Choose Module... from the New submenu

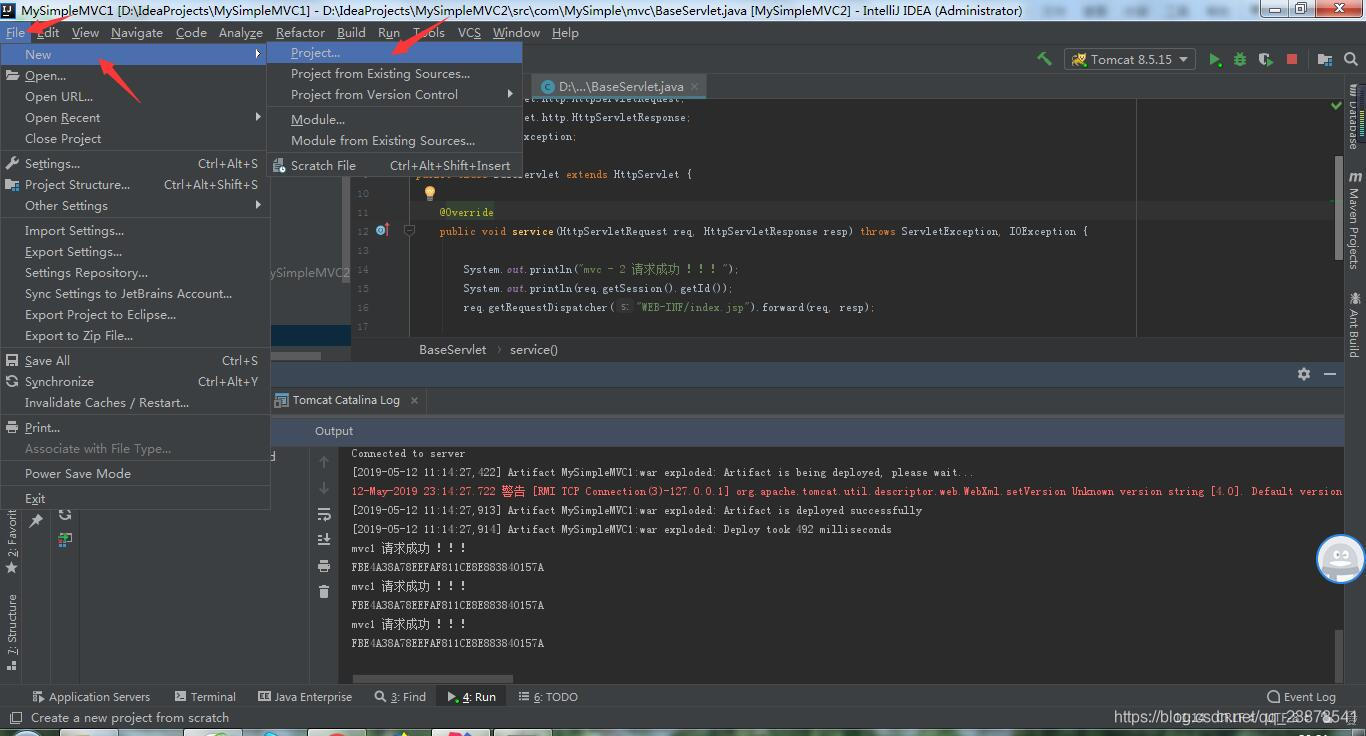395,120
